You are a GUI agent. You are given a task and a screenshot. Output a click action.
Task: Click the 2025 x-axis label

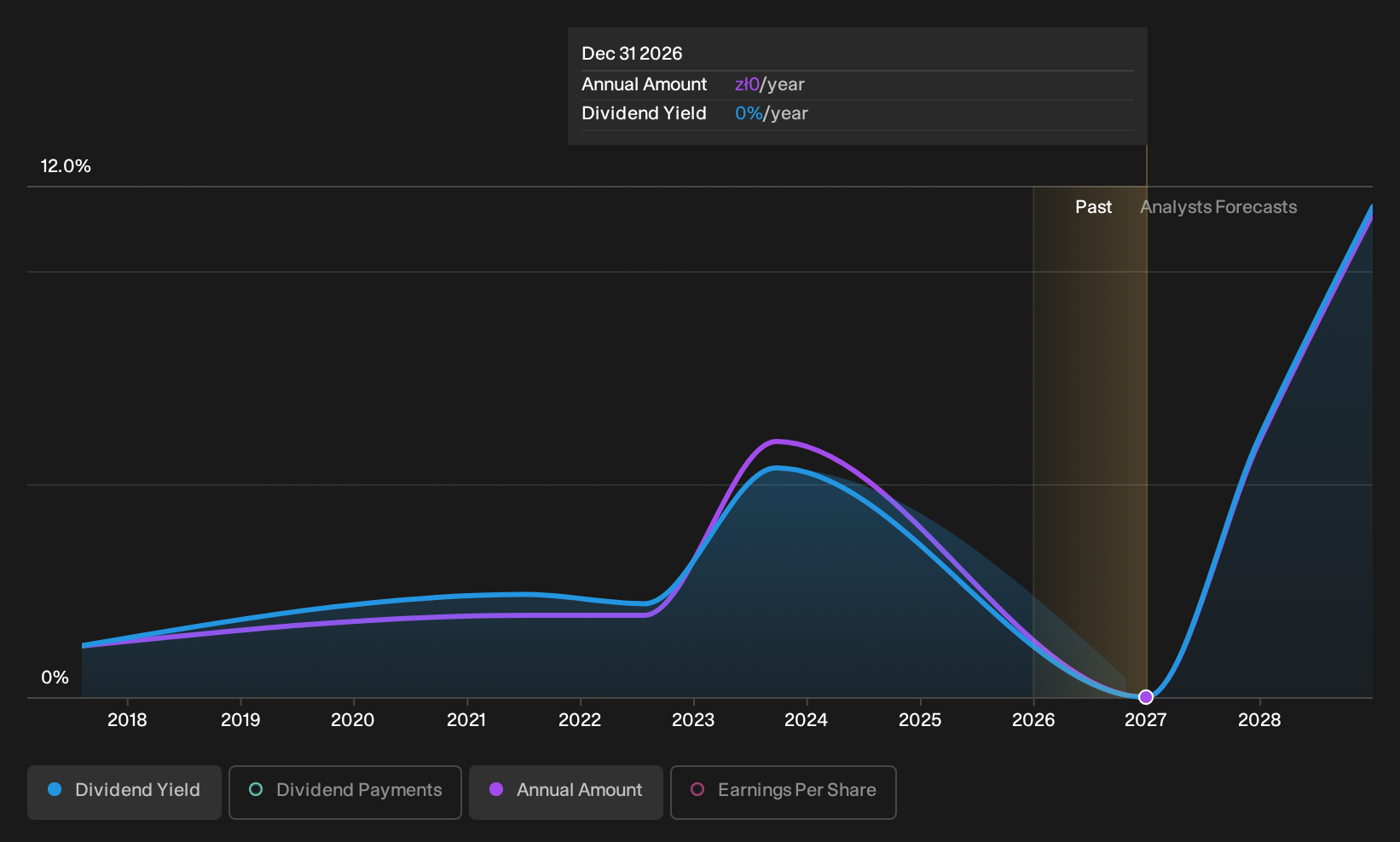(x=920, y=720)
